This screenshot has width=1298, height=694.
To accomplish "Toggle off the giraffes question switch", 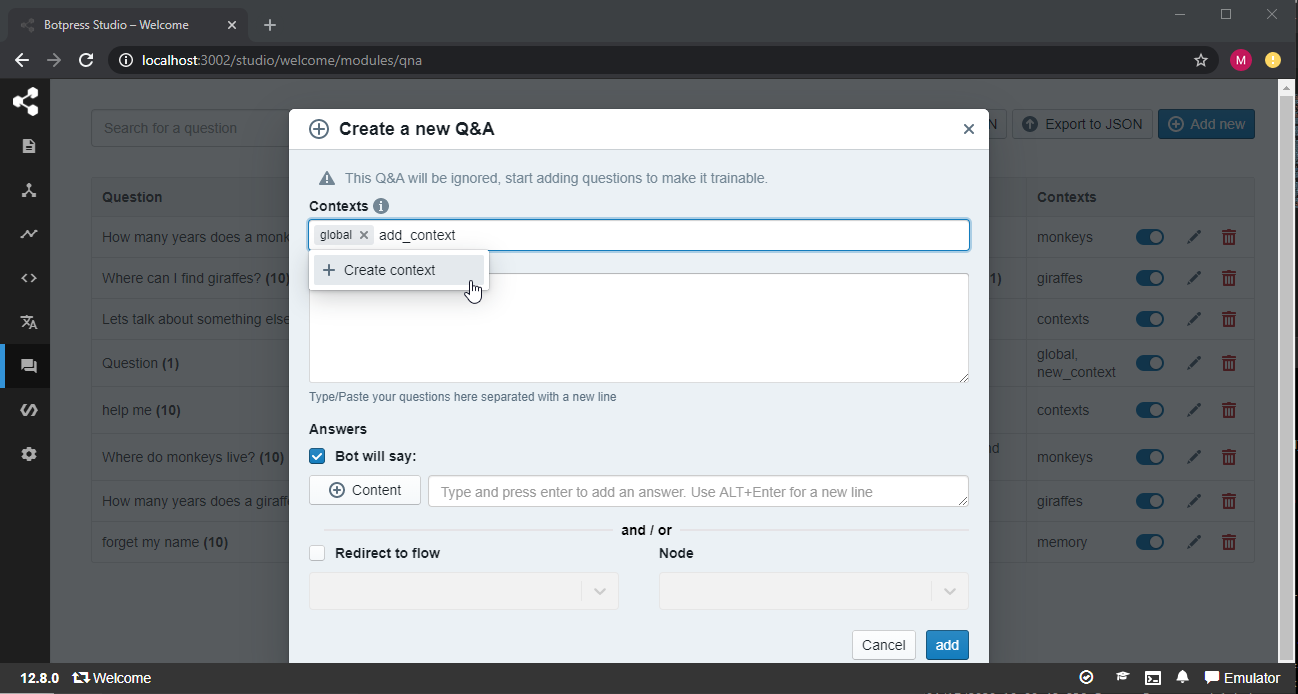I will coord(1150,278).
